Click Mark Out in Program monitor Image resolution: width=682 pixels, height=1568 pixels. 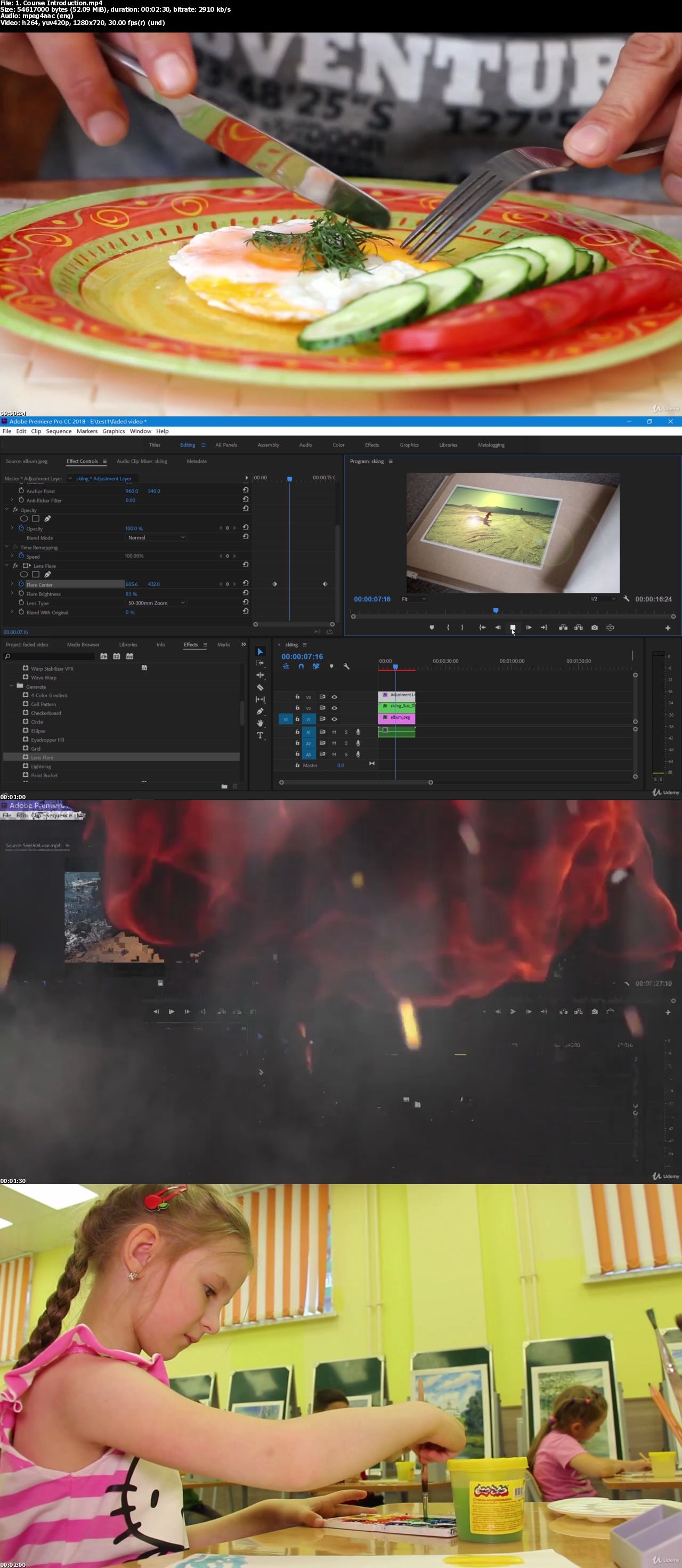(462, 628)
